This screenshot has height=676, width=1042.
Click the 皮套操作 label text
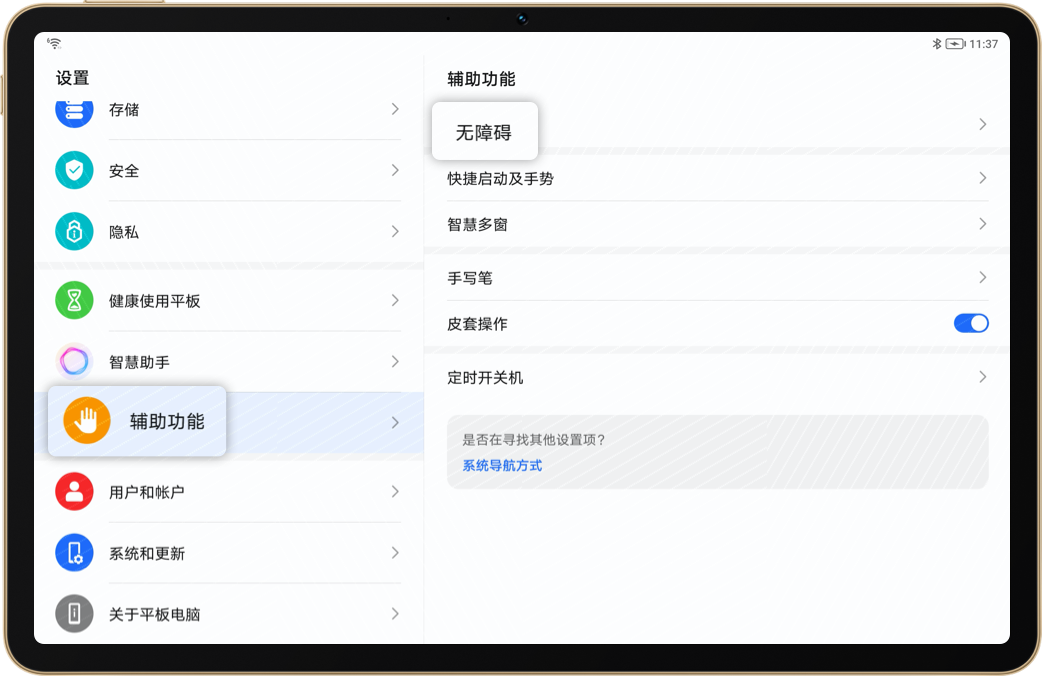[x=477, y=324]
